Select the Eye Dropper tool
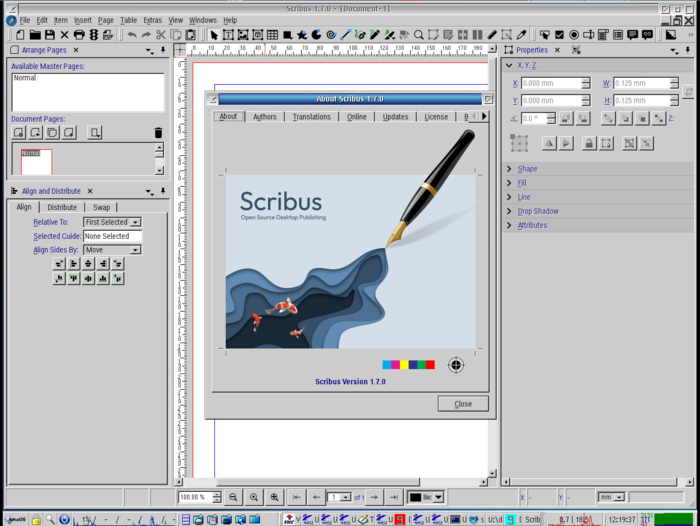 tap(521, 35)
